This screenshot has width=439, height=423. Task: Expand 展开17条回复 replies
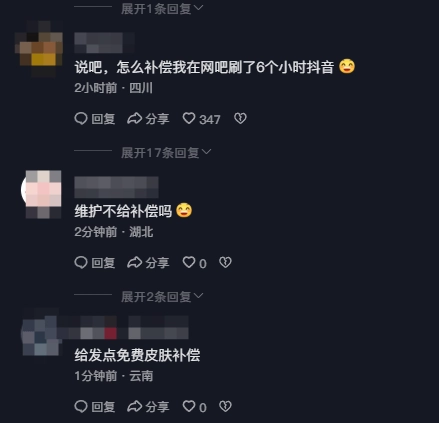click(x=166, y=153)
